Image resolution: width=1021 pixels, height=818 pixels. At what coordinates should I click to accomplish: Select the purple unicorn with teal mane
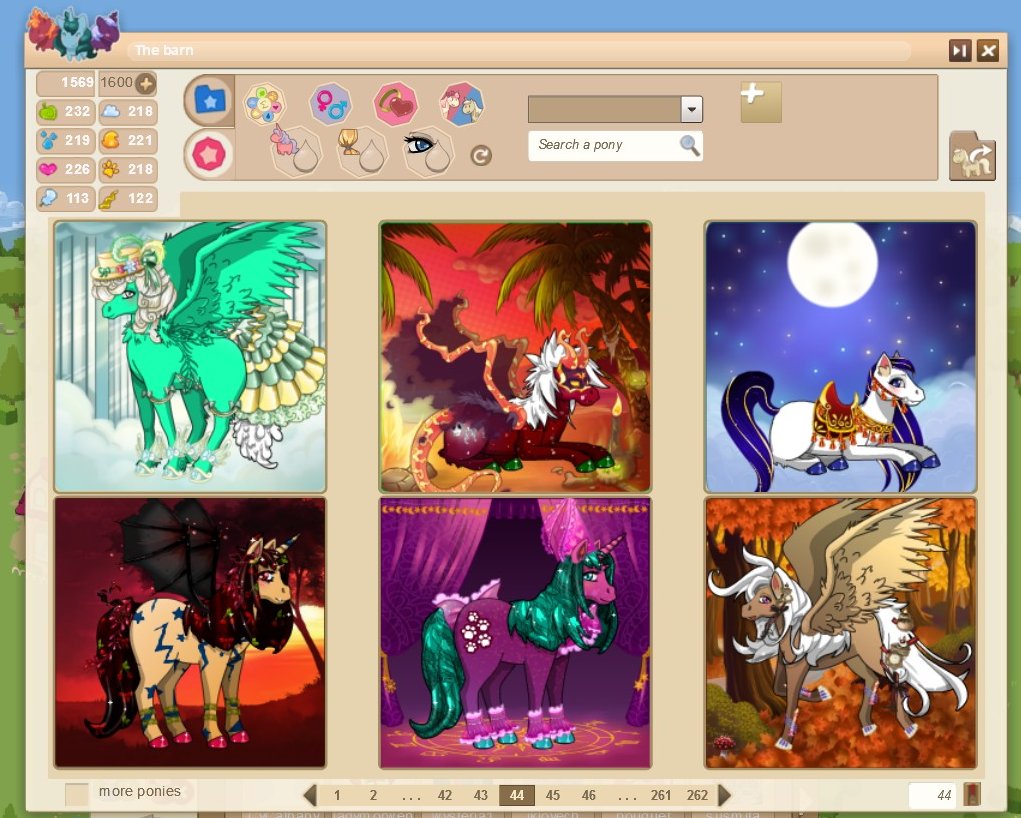tap(515, 633)
